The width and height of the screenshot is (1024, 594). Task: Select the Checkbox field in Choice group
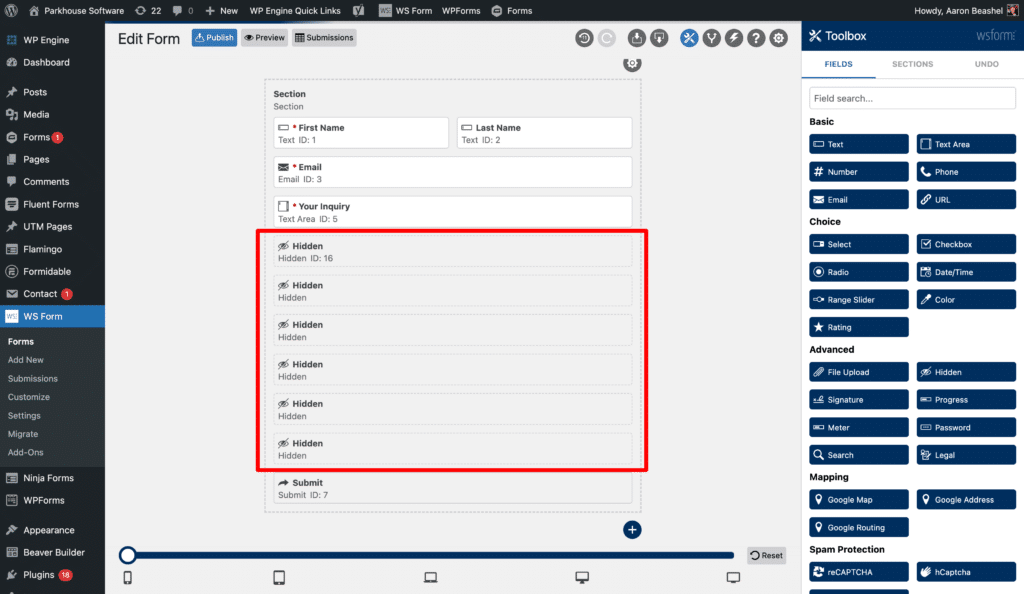pyautogui.click(x=965, y=243)
